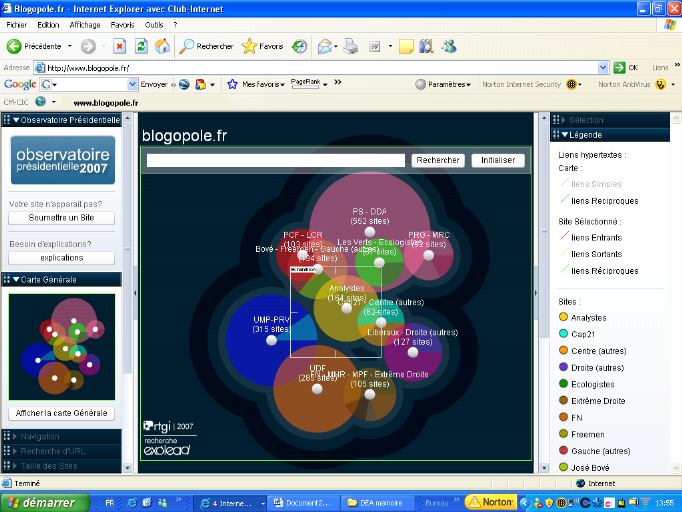Click the green OK go arrow
This screenshot has width=682, height=512.
click(619, 68)
